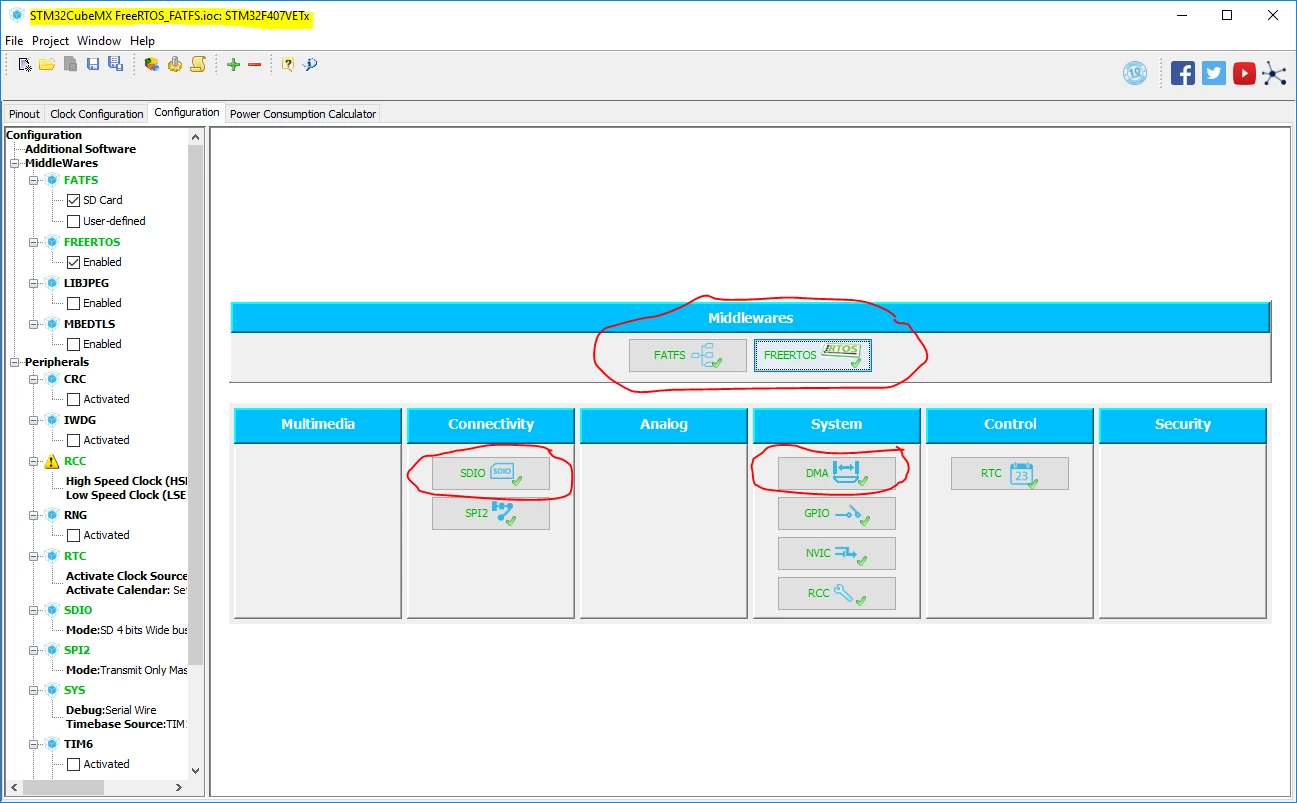The width and height of the screenshot is (1297, 803).
Task: Check the FATFS User-defined checkbox
Action: point(73,221)
